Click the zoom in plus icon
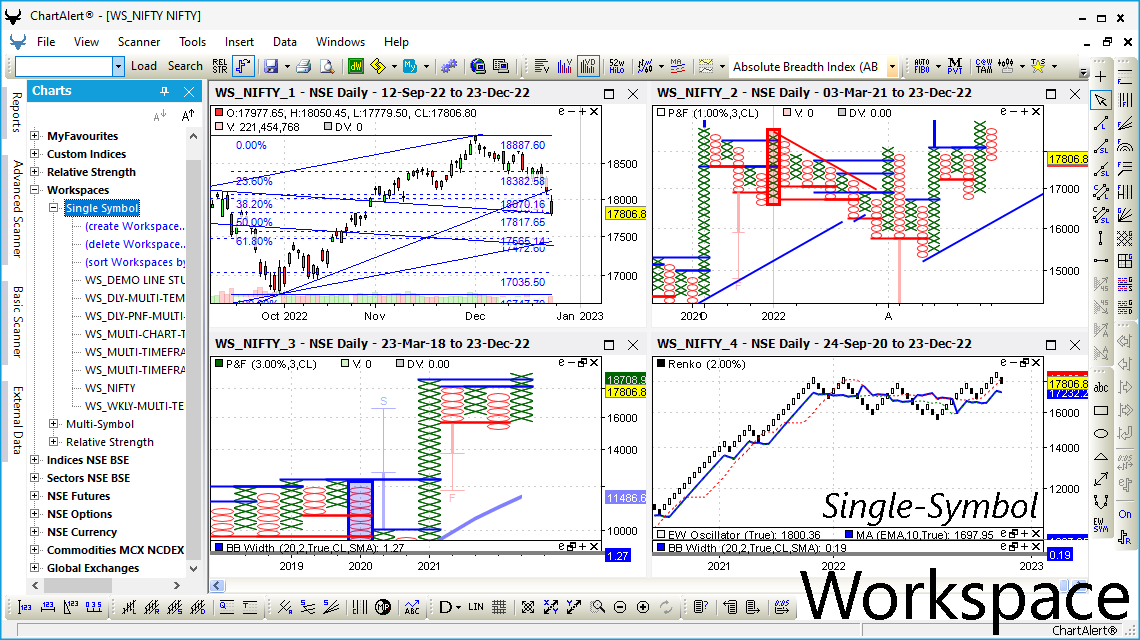The width and height of the screenshot is (1140, 640). (x=643, y=607)
